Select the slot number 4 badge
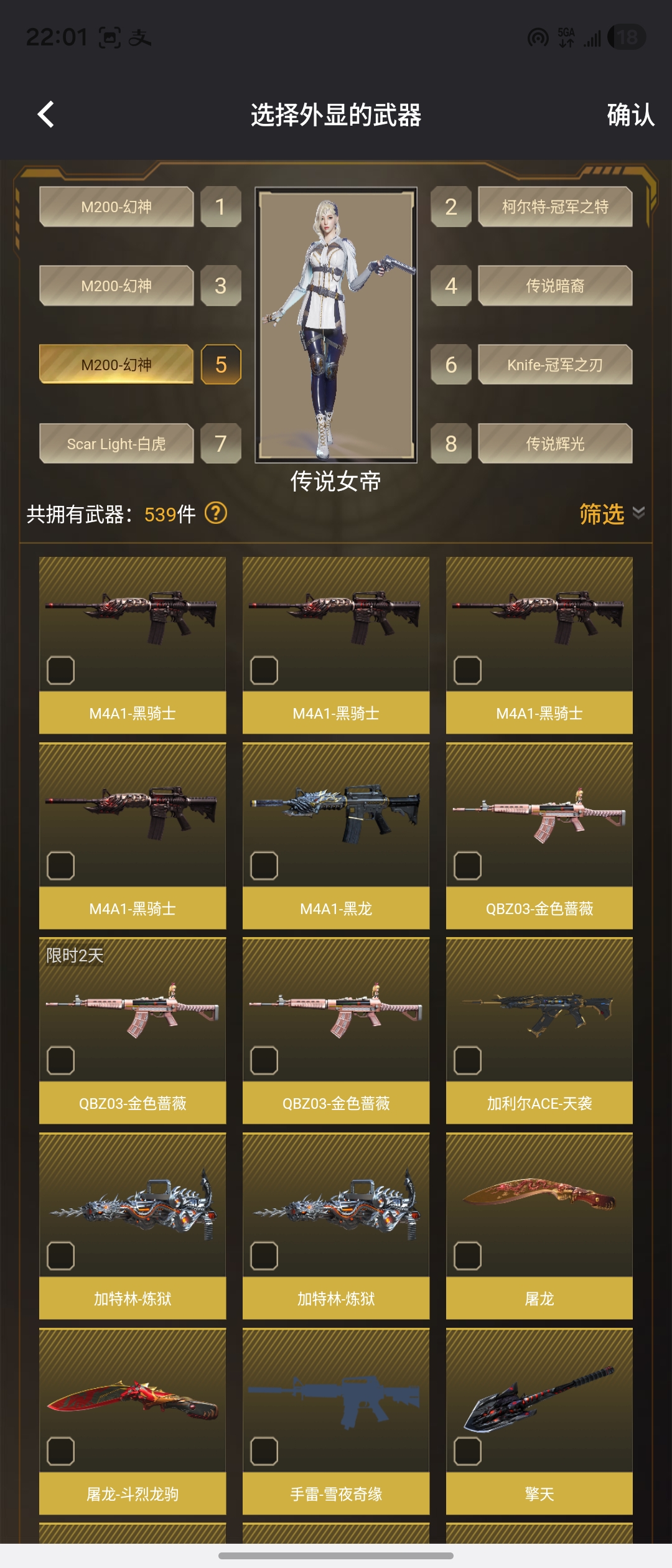672x1568 pixels. (451, 286)
